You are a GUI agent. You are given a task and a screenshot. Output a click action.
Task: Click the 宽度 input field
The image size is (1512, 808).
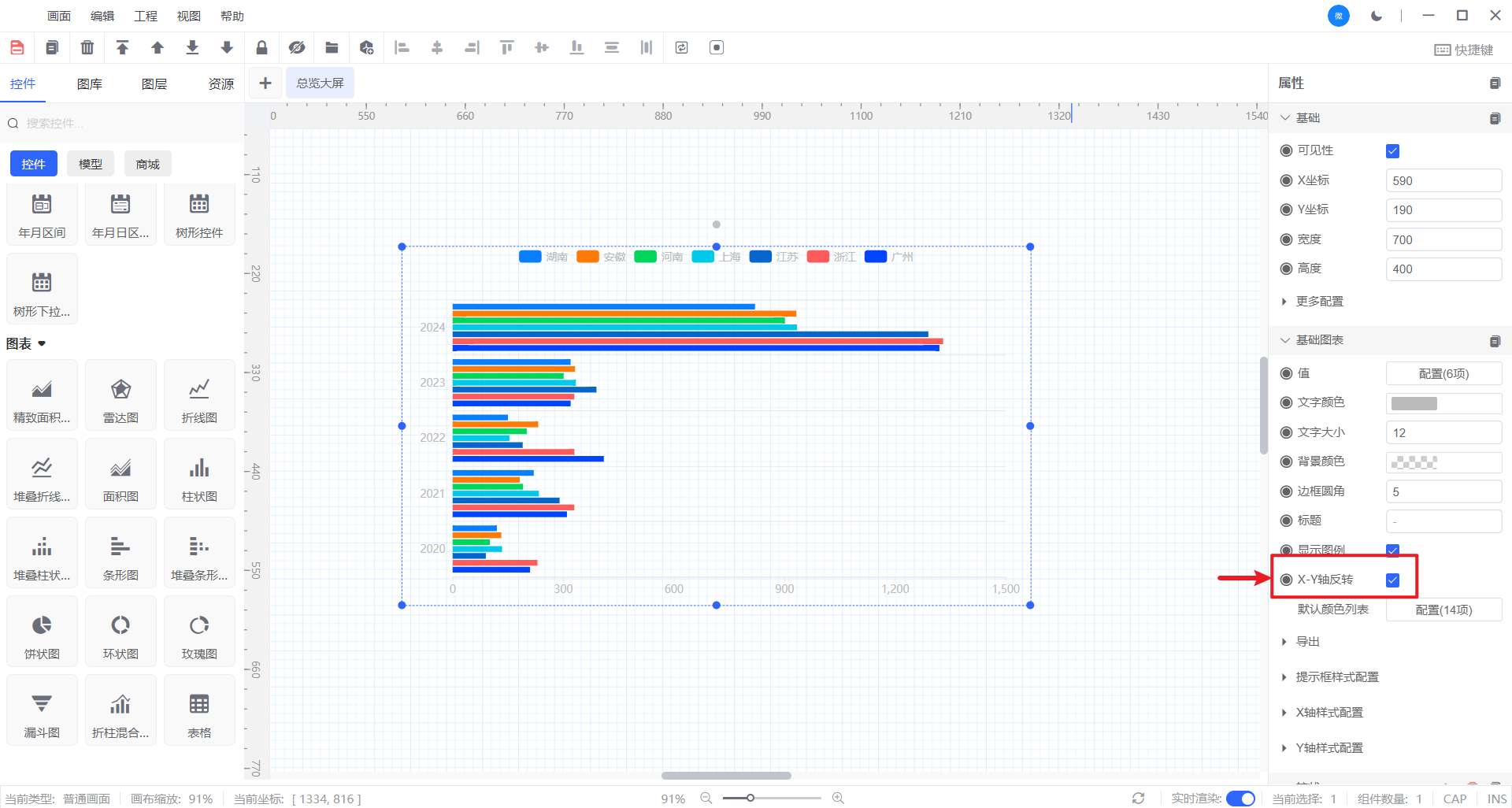coord(1443,240)
